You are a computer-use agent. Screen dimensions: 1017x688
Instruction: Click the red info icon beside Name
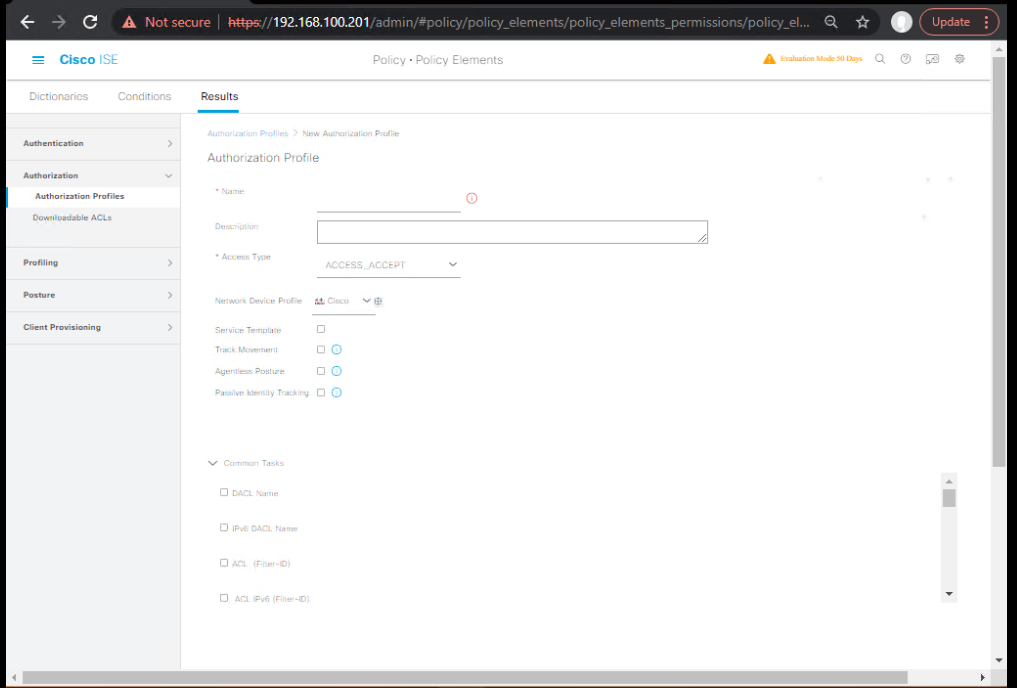pyautogui.click(x=472, y=198)
